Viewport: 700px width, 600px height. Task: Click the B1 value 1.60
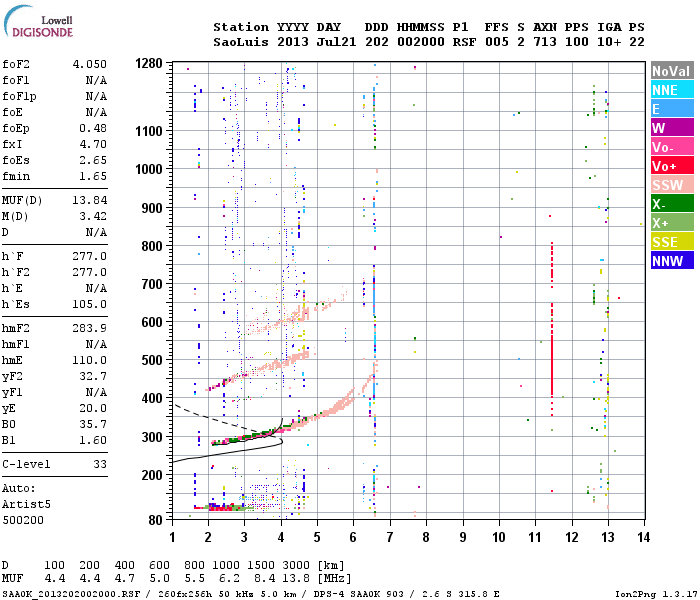point(93,440)
